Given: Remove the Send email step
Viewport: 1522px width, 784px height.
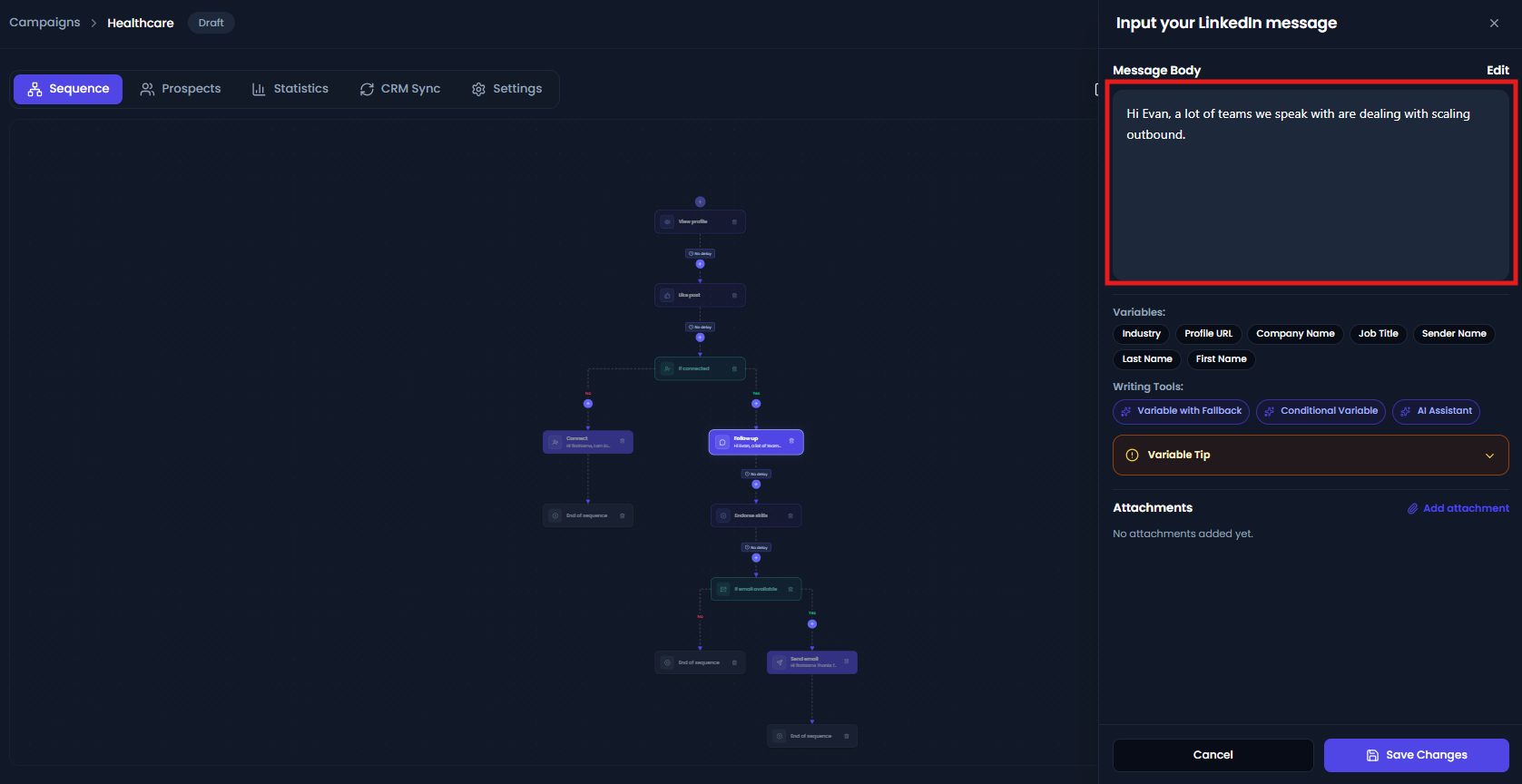Looking at the screenshot, I should tap(846, 661).
